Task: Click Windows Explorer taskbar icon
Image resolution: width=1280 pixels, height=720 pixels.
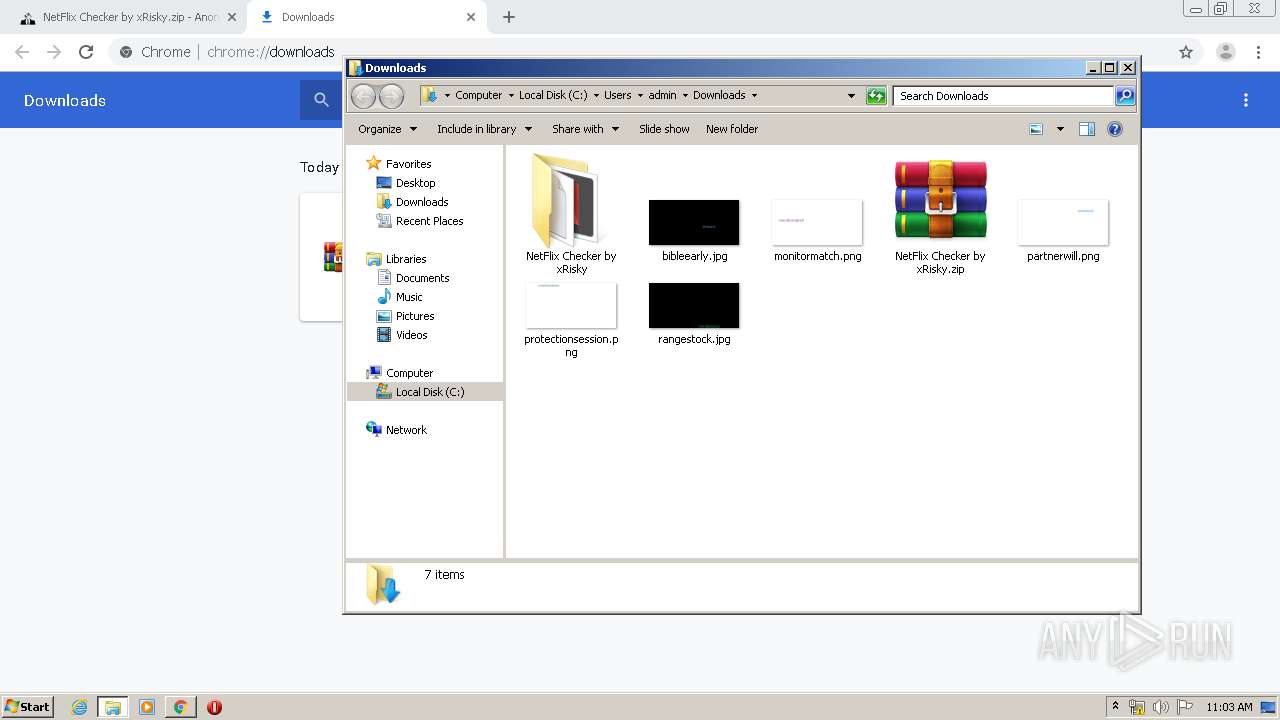Action: click(x=113, y=707)
